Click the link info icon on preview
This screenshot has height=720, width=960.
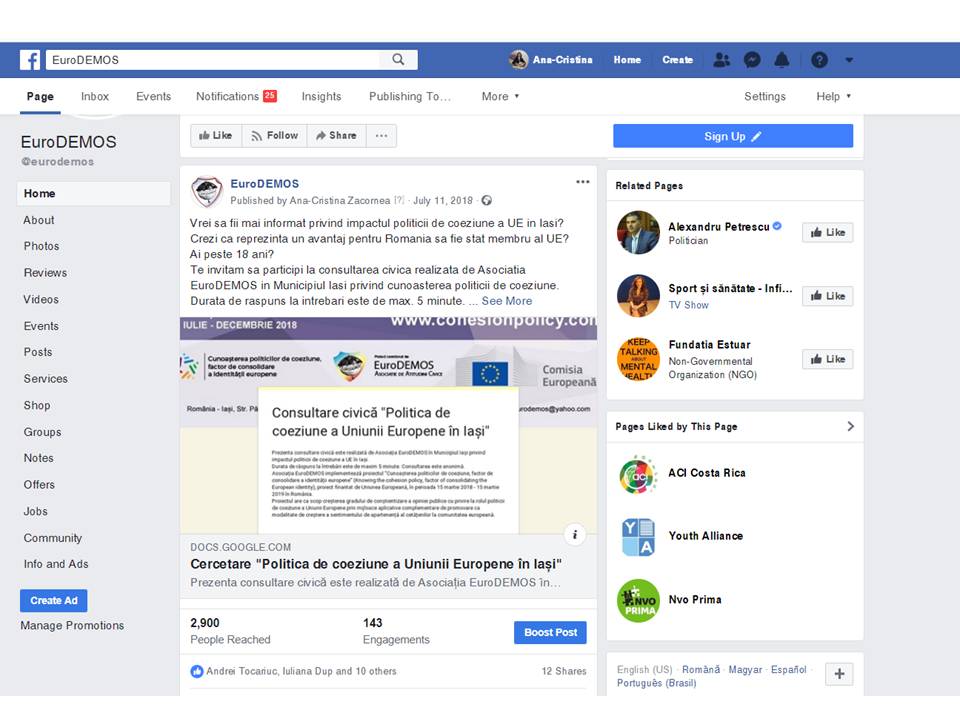click(x=574, y=534)
